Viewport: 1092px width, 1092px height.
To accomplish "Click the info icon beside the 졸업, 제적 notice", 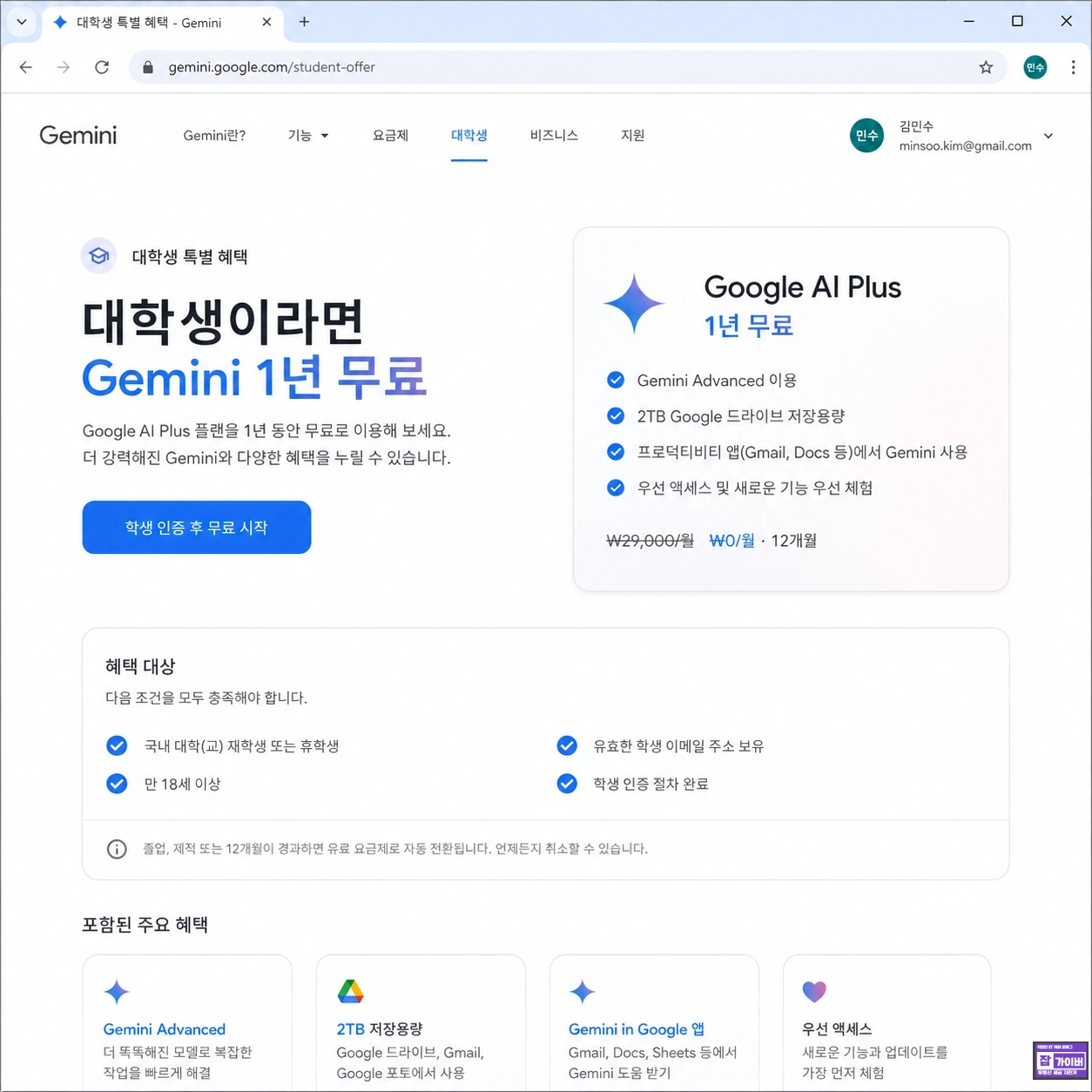I will (117, 849).
